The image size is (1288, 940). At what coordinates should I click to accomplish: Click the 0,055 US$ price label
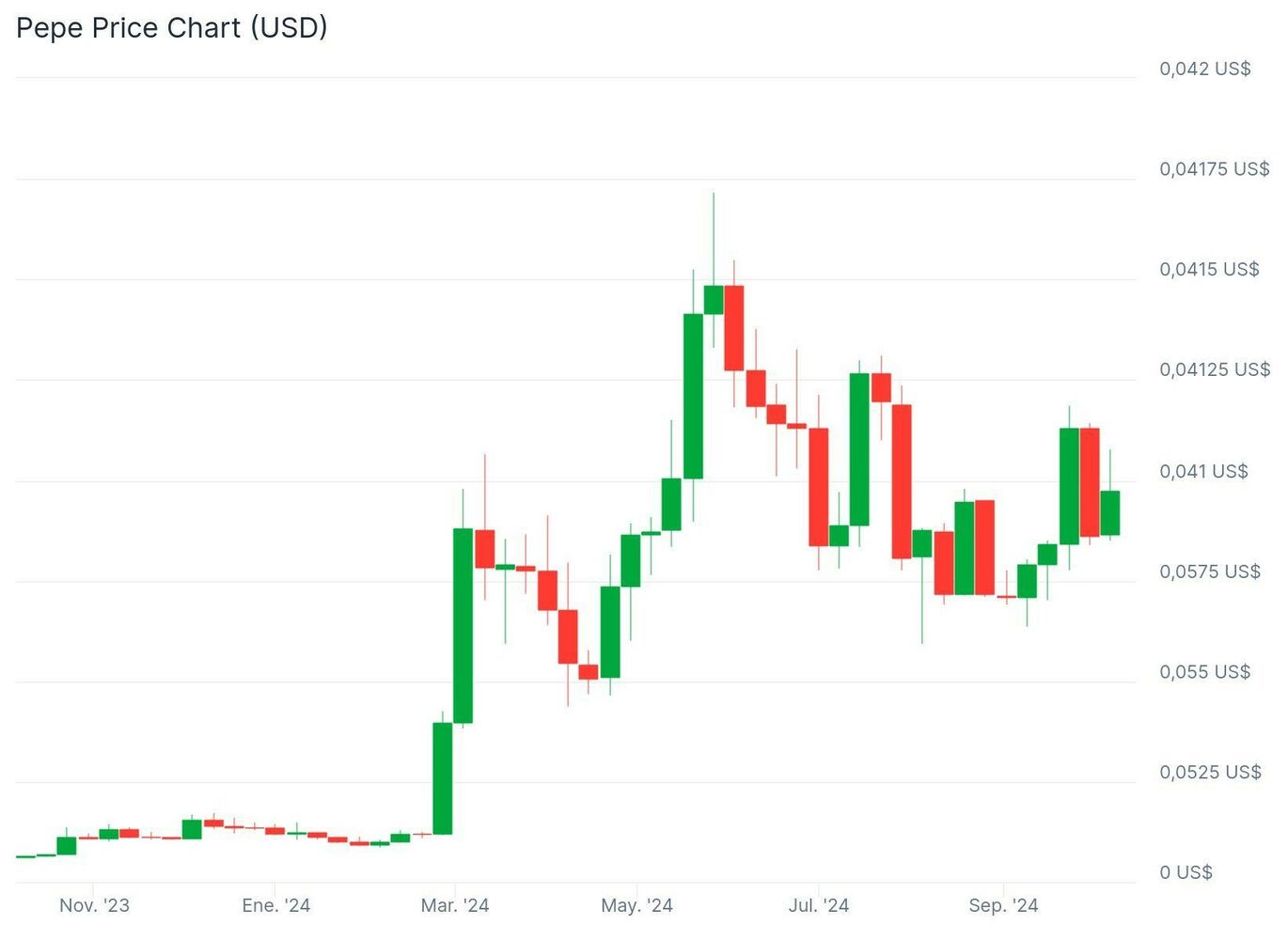tap(1204, 672)
